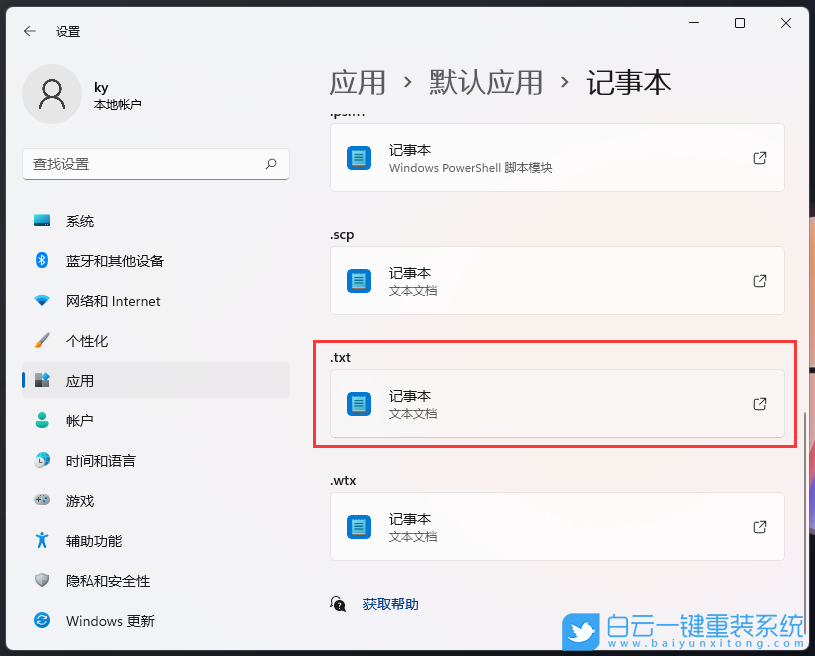The height and width of the screenshot is (656, 815).
Task: Click the 记事本 icon for .txt entry
Action: point(358,404)
